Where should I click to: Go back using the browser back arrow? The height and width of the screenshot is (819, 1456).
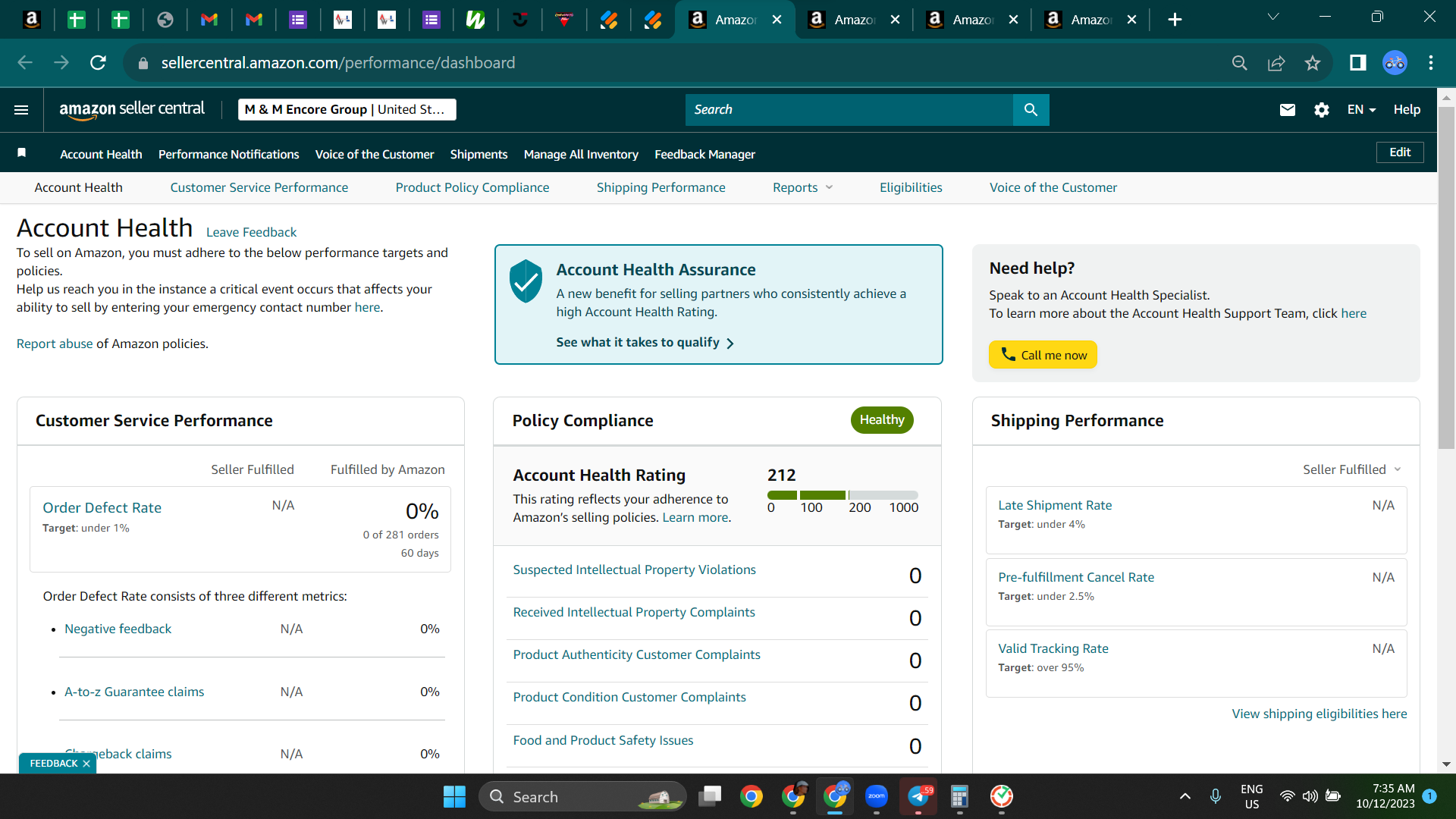tap(25, 63)
